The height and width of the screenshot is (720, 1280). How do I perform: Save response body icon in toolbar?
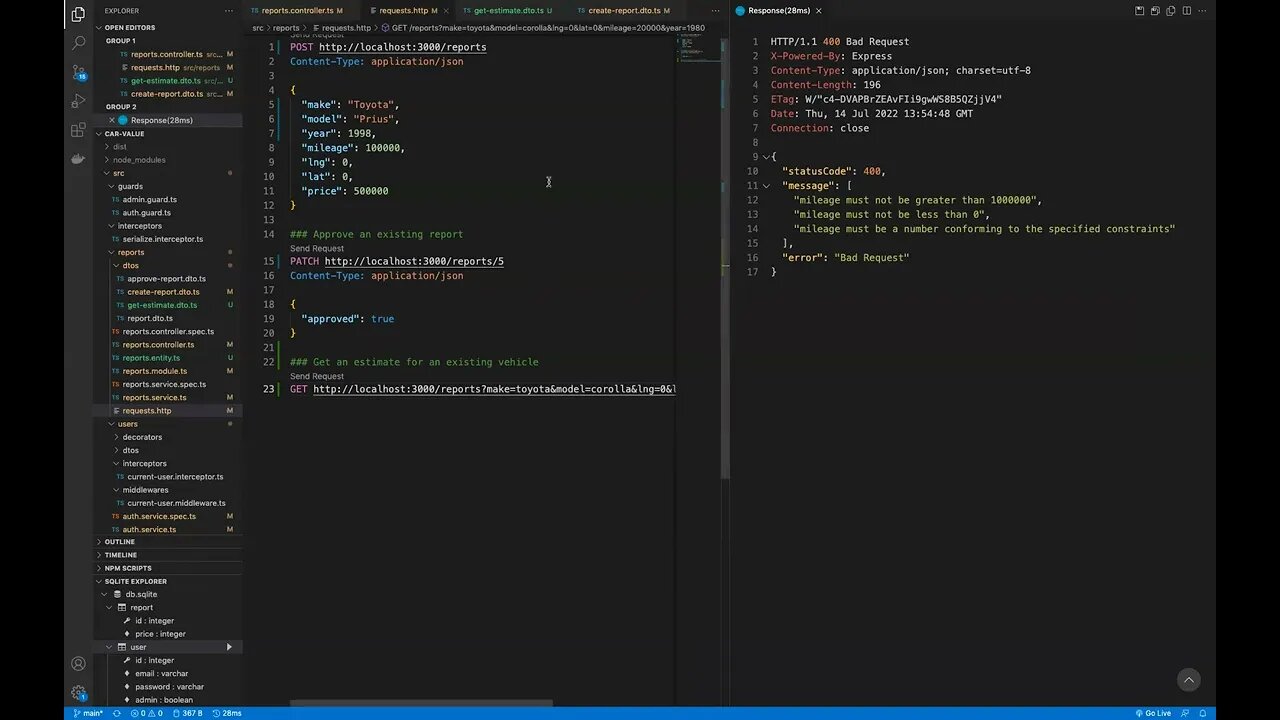coord(1153,11)
